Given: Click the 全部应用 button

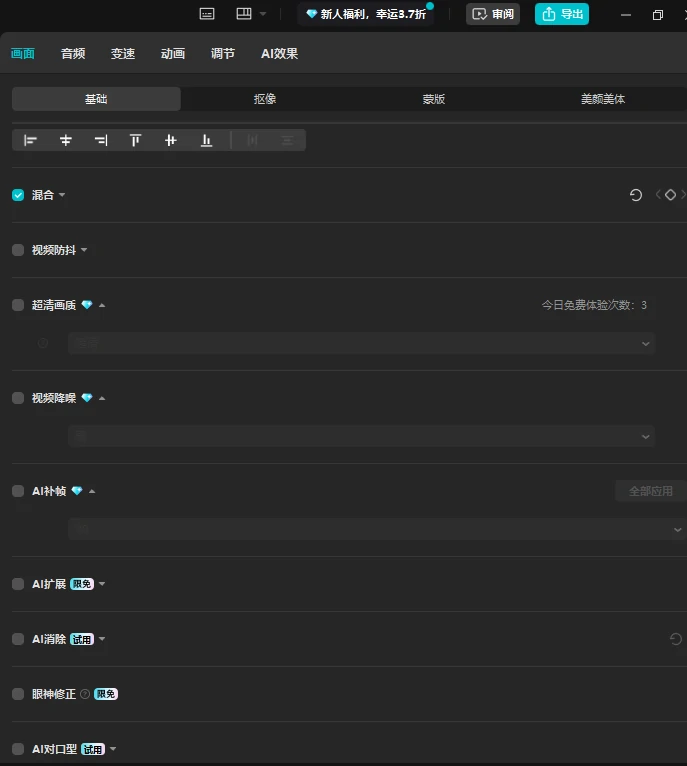Looking at the screenshot, I should (650, 491).
